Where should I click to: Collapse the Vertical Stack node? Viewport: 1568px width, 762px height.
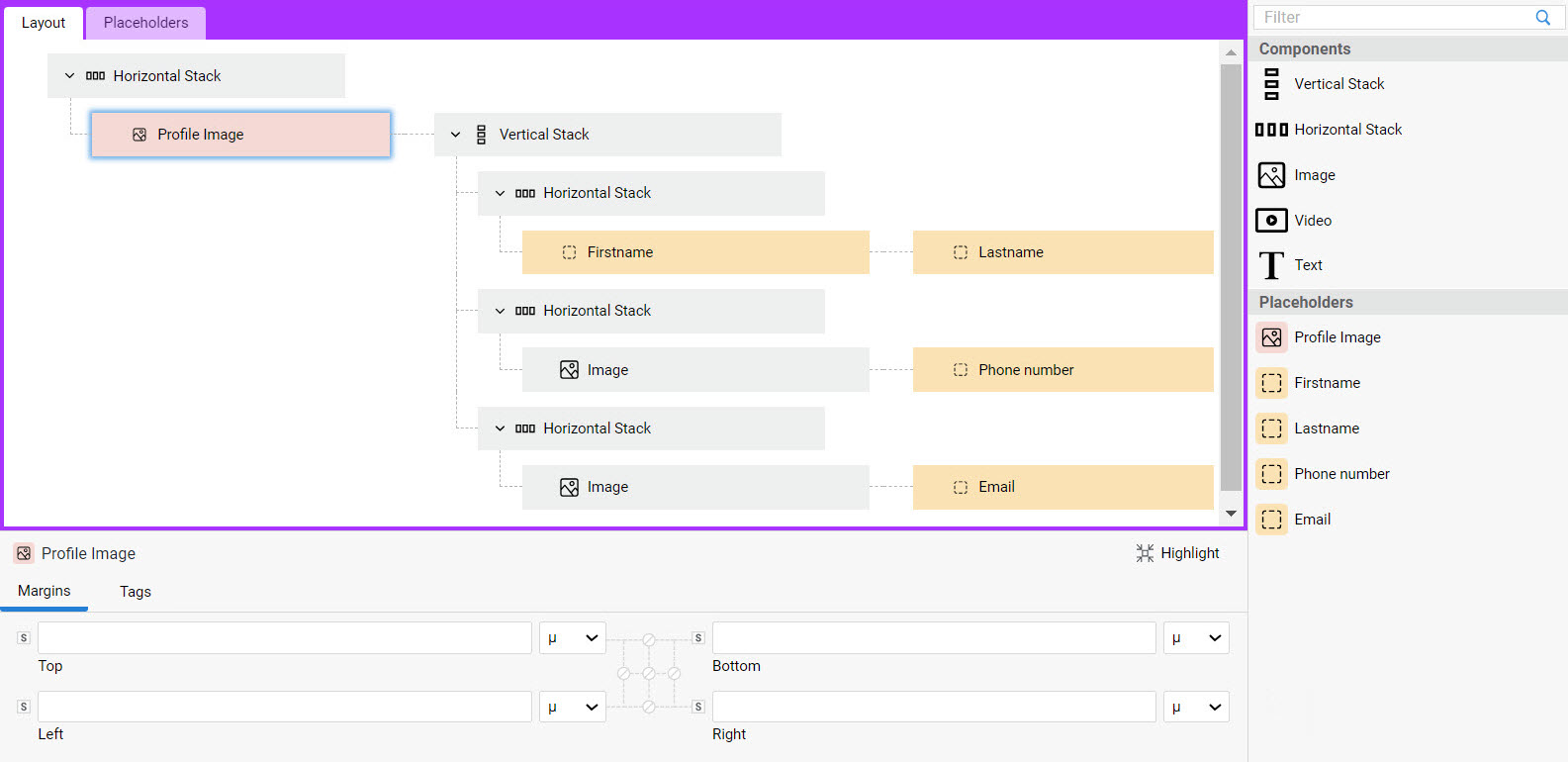pyautogui.click(x=455, y=135)
